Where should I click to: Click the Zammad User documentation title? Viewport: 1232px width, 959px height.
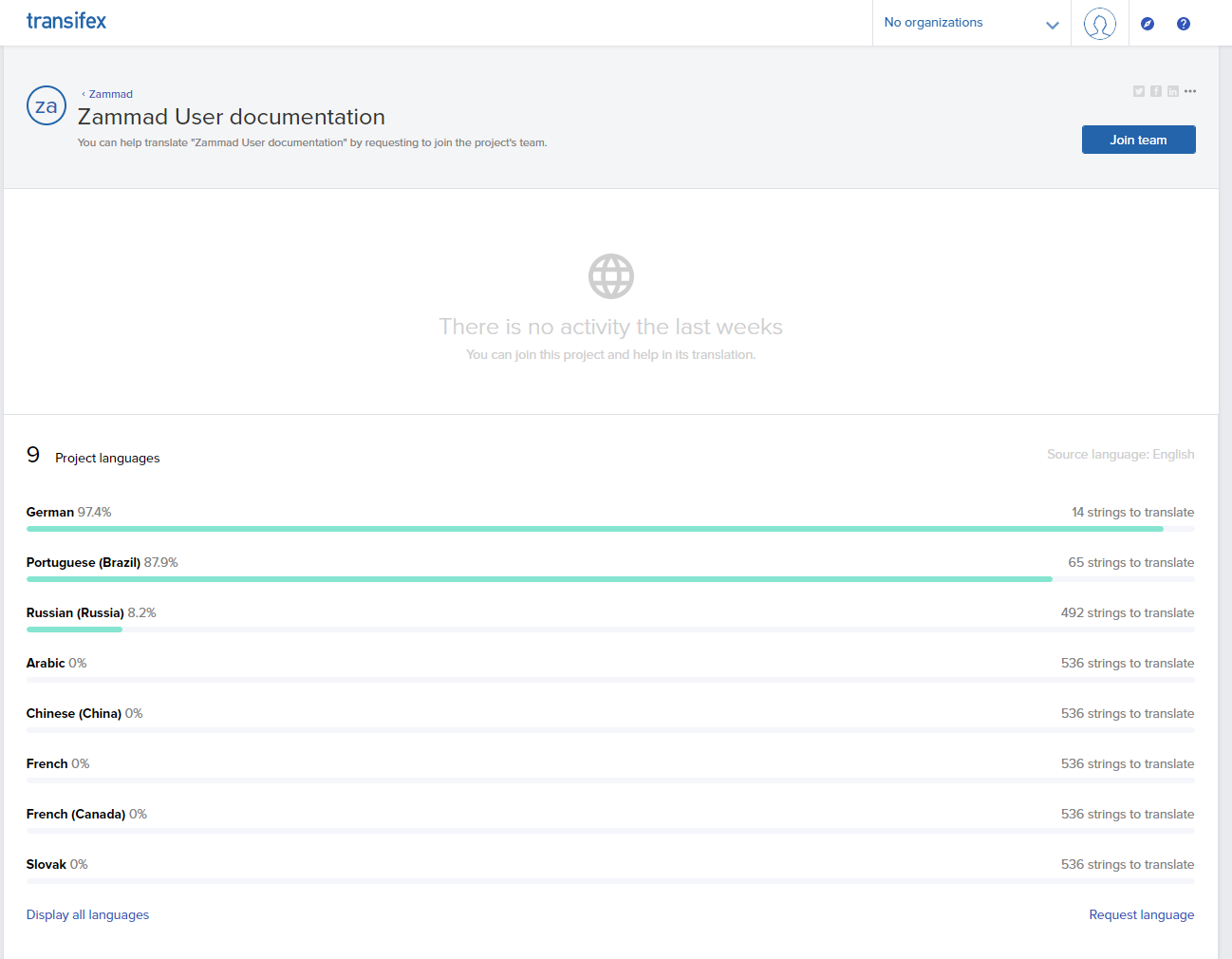232,117
